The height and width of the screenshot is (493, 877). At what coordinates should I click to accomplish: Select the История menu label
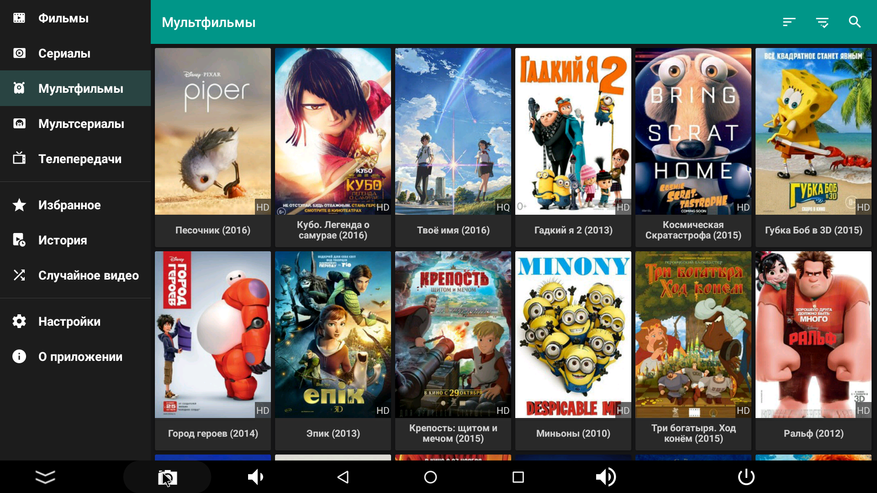pyautogui.click(x=63, y=241)
